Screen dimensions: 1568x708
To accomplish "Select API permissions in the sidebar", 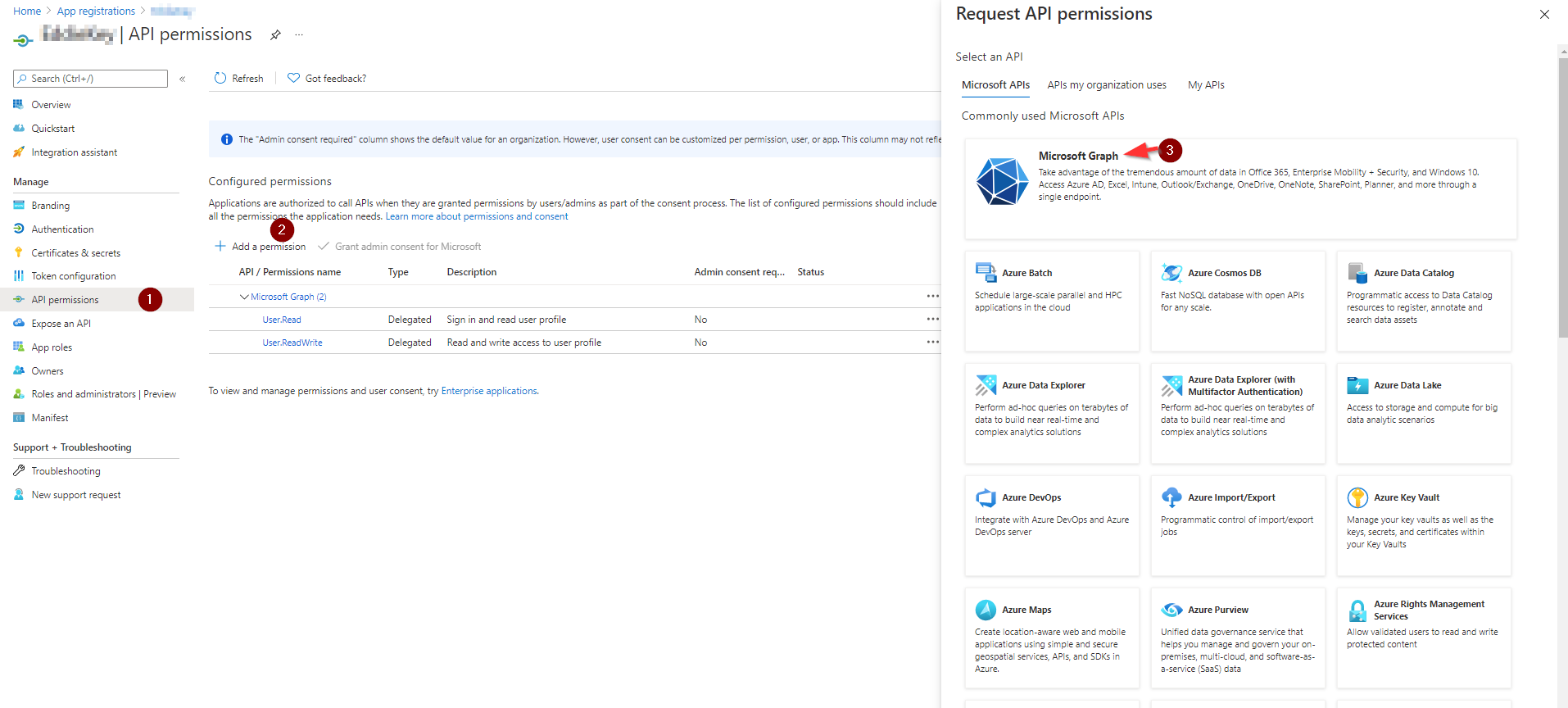I will click(x=97, y=300).
